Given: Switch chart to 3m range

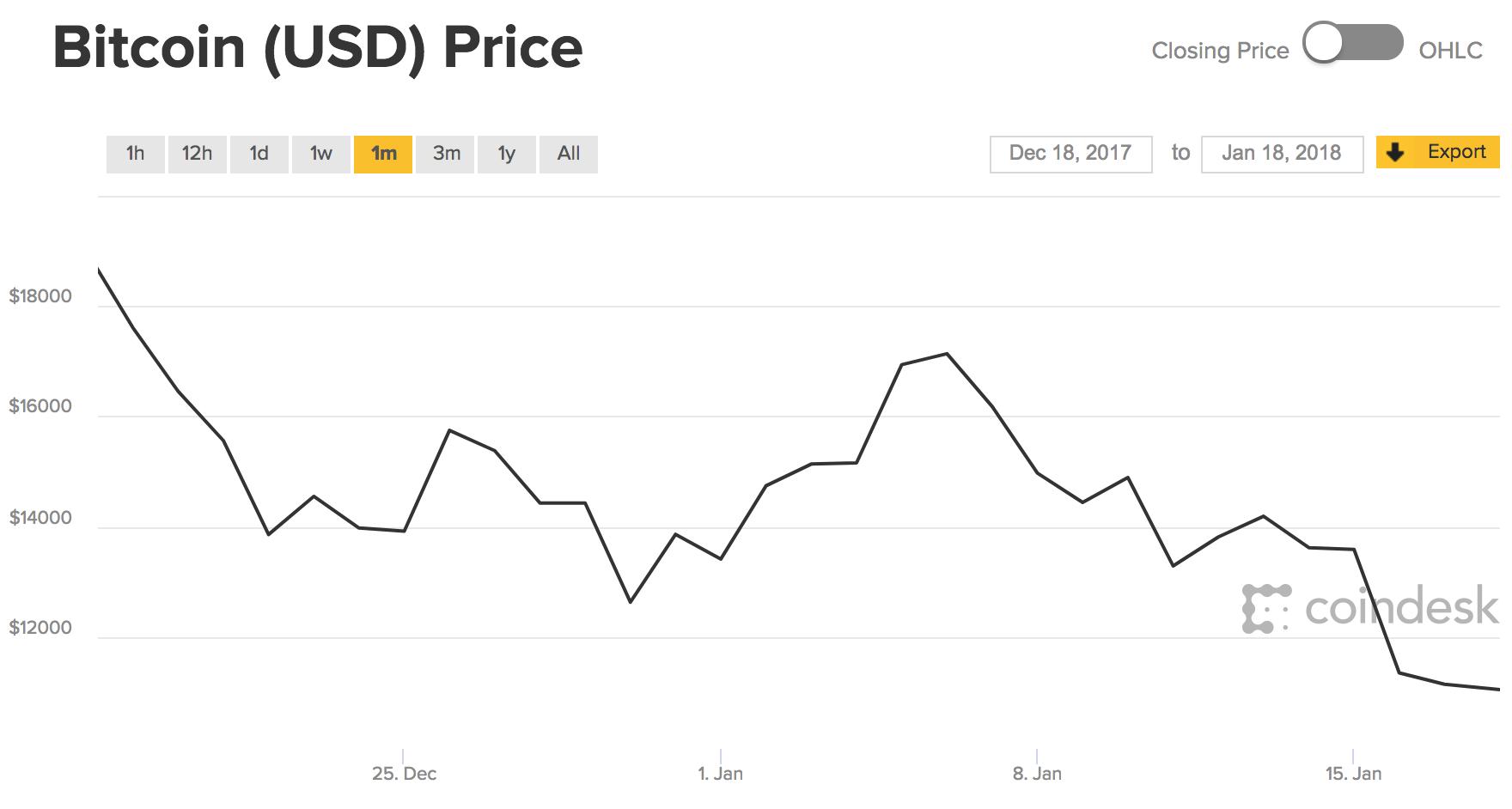Looking at the screenshot, I should (x=446, y=154).
